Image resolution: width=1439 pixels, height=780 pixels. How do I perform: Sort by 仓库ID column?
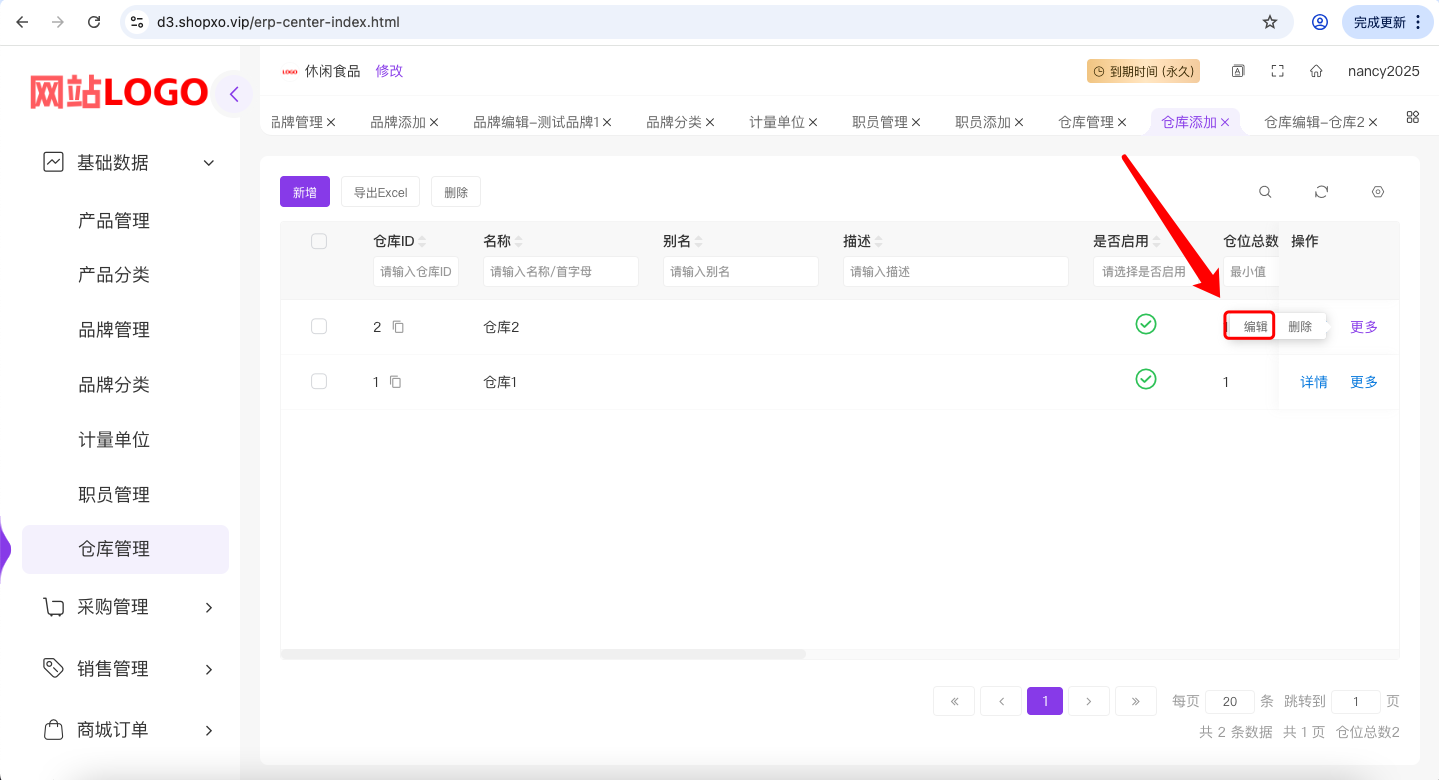click(x=422, y=242)
